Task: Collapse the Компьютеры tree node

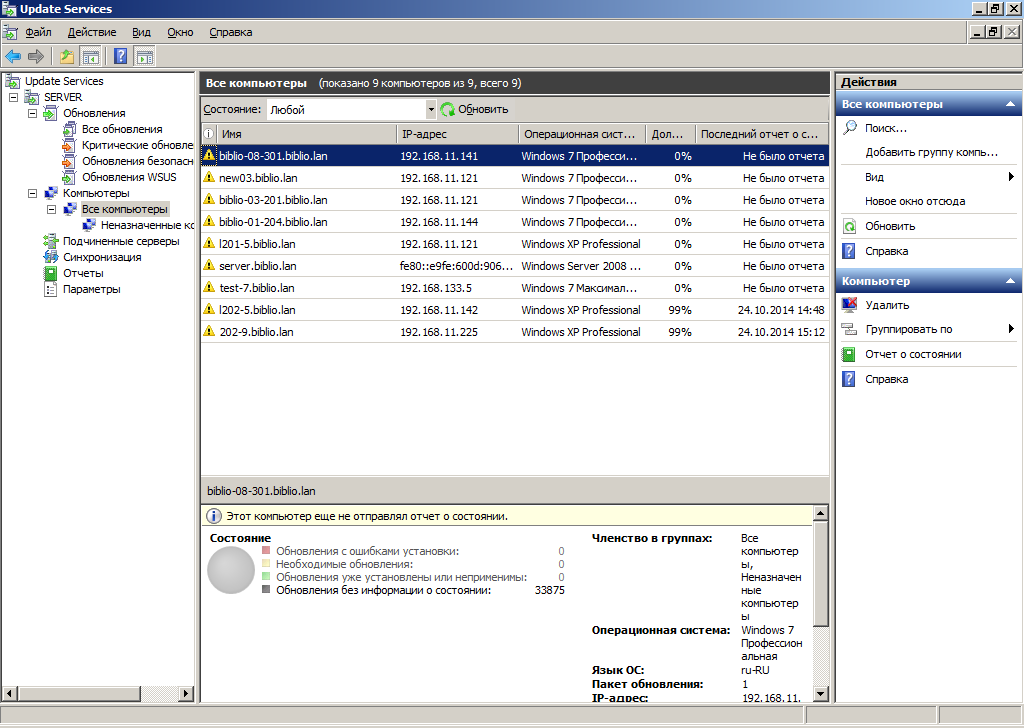Action: pos(32,193)
